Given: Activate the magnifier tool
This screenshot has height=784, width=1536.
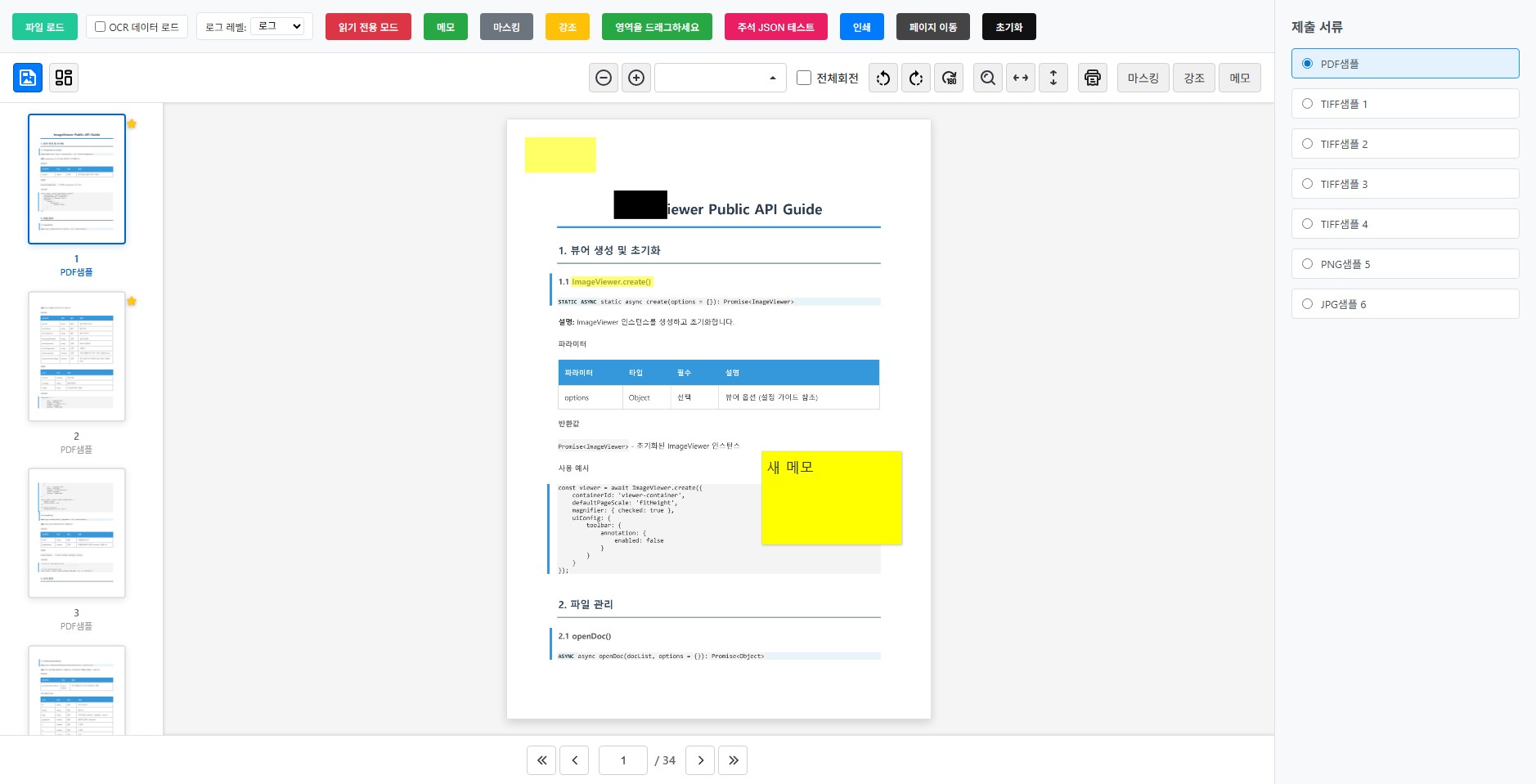Looking at the screenshot, I should [988, 78].
